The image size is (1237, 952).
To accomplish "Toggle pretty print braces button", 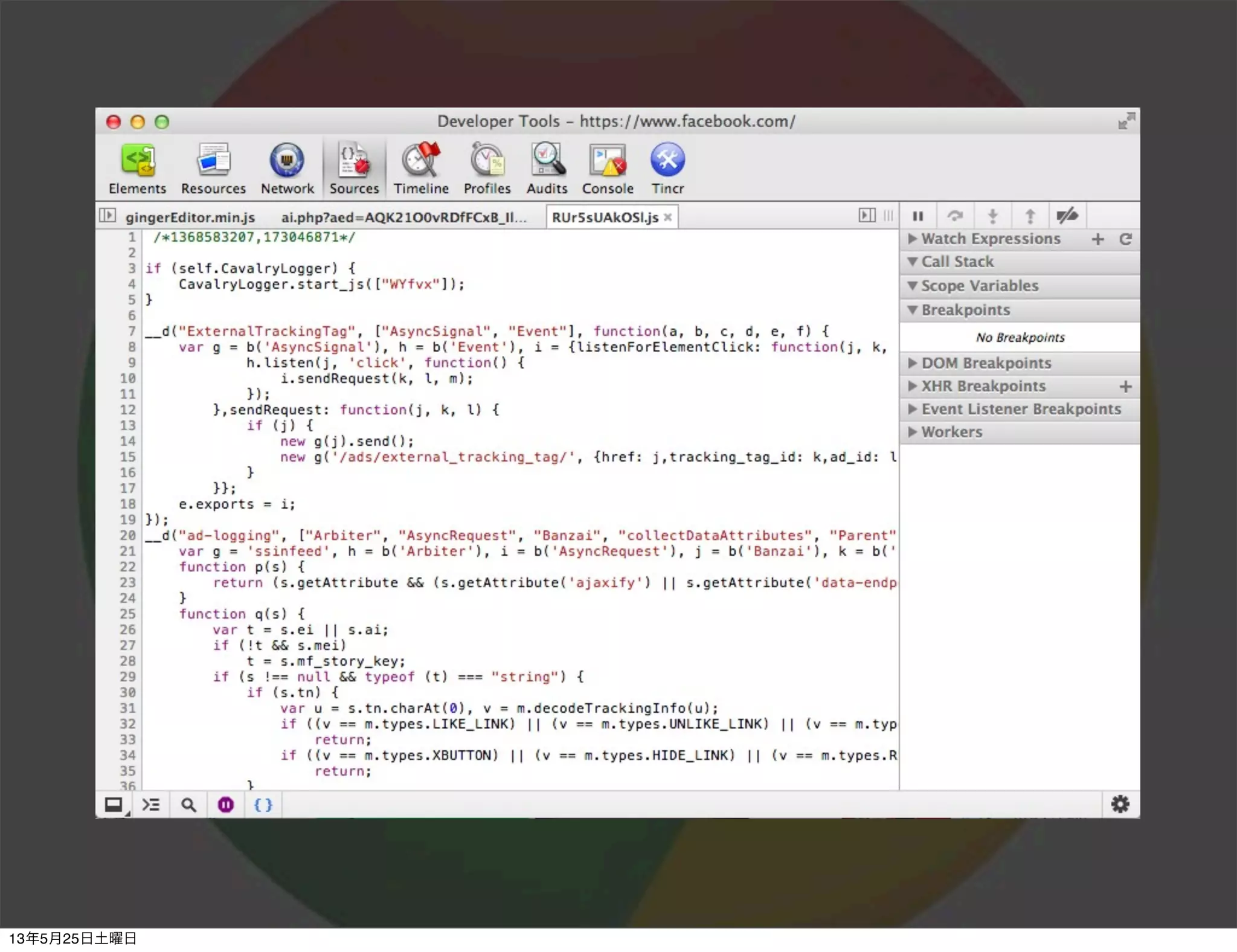I will [263, 805].
